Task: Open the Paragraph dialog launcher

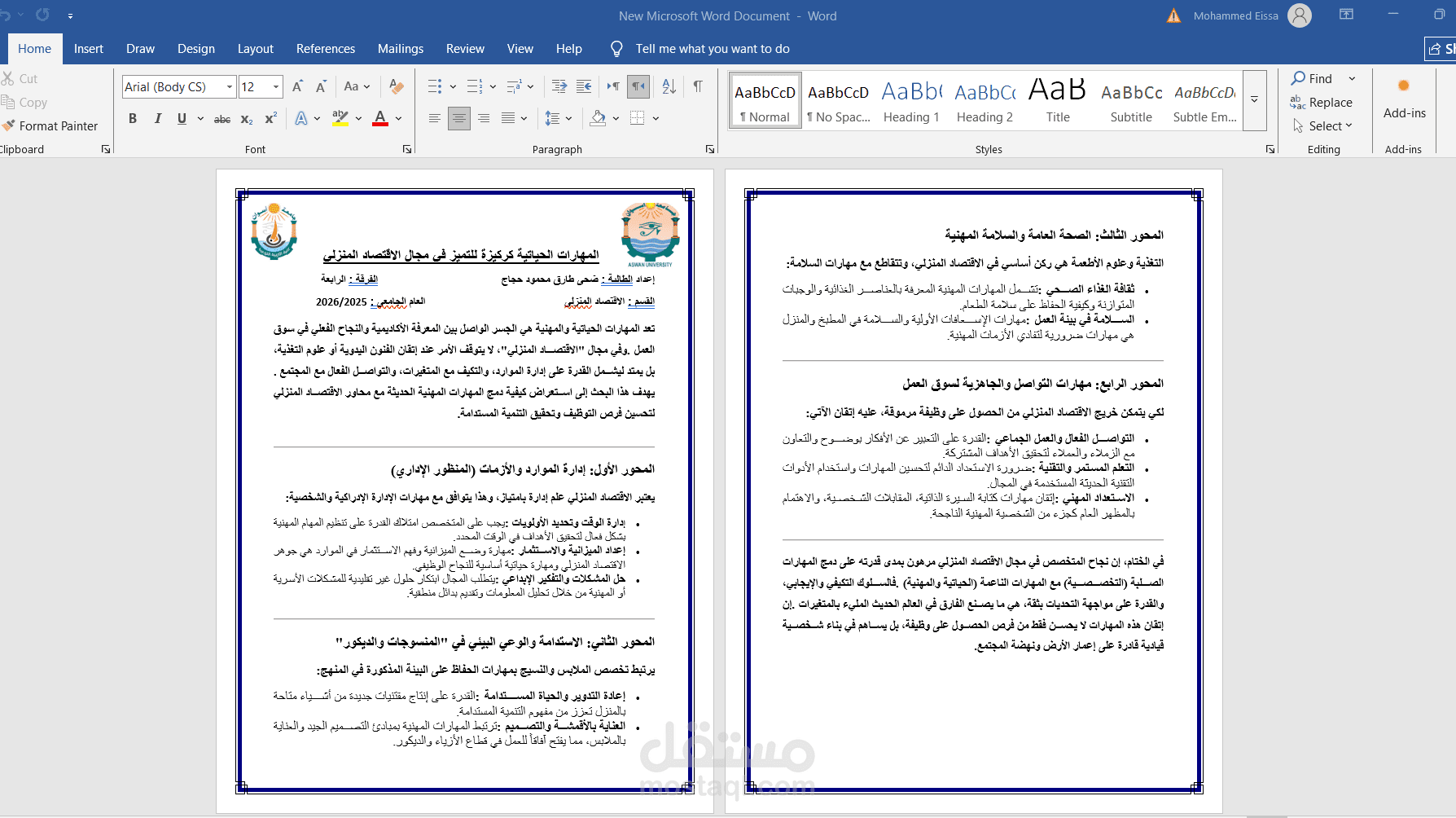Action: pyautogui.click(x=710, y=149)
